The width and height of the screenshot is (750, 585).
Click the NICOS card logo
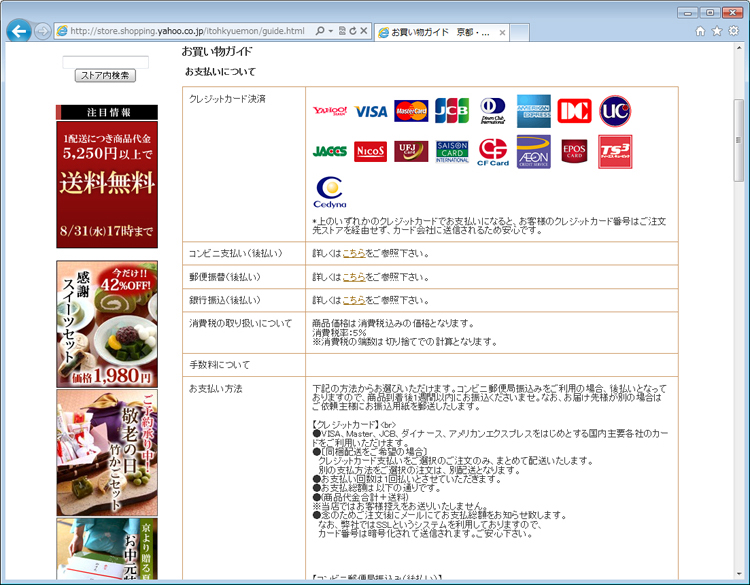click(371, 152)
